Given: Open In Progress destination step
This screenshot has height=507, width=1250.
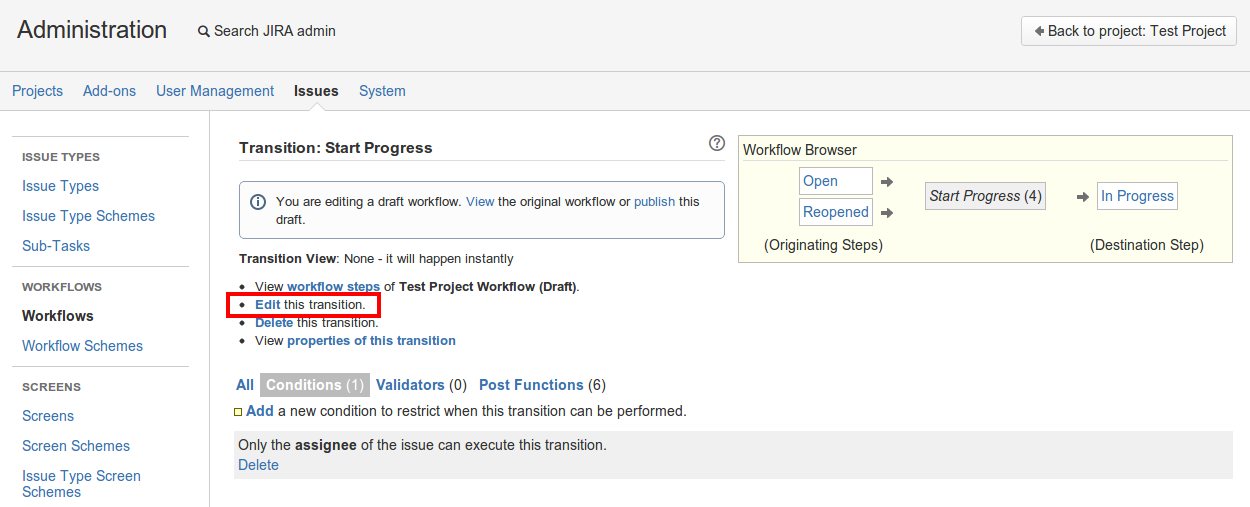Looking at the screenshot, I should coord(1137,196).
